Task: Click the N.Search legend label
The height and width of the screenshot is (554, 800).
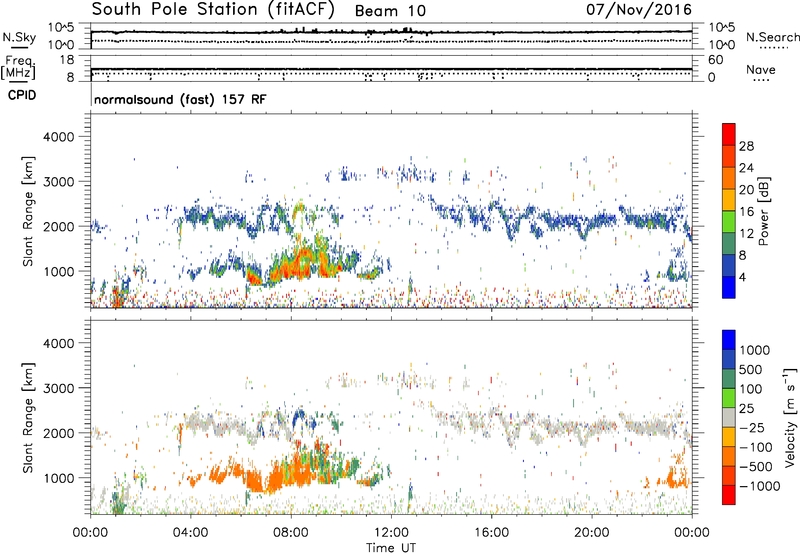Action: click(x=772, y=37)
